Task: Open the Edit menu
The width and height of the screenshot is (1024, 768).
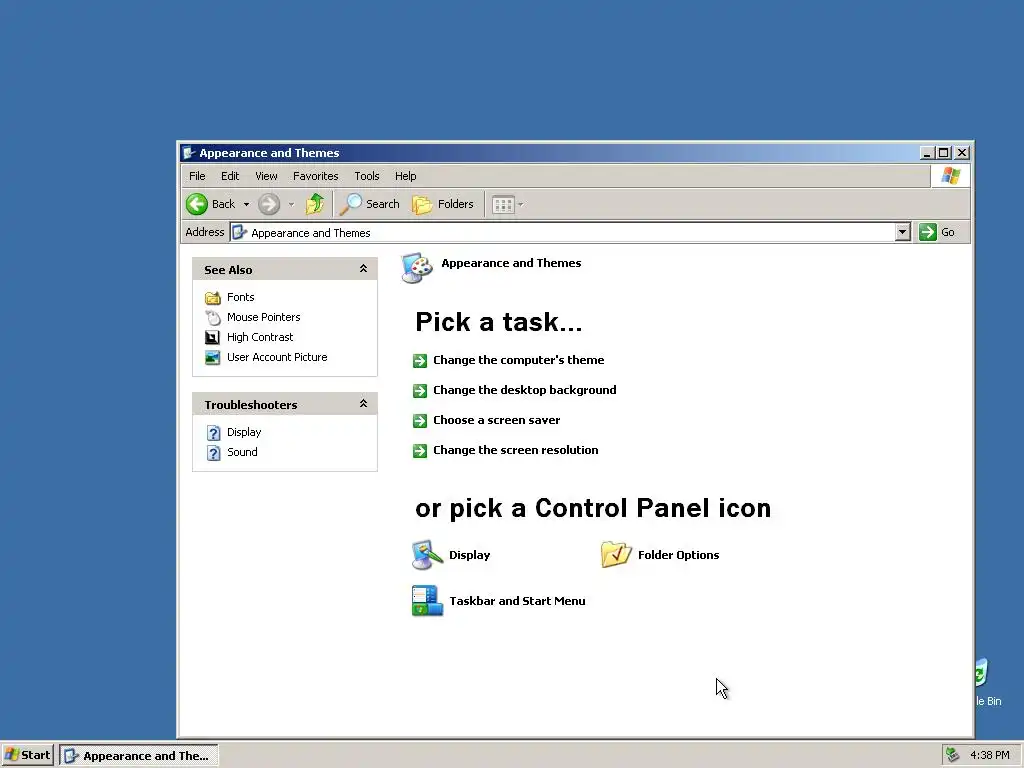Action: (230, 176)
